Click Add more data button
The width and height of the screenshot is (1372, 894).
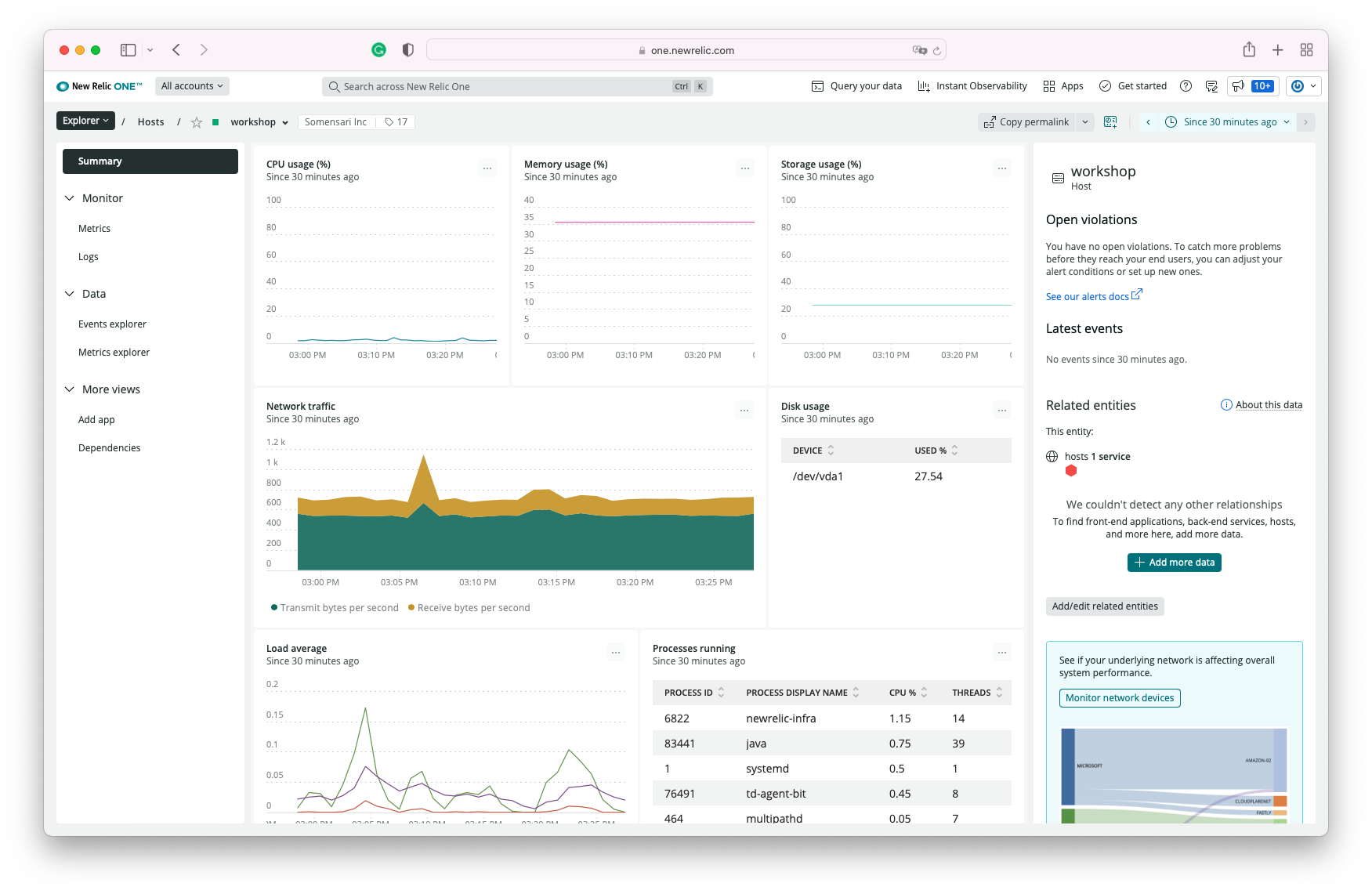(x=1174, y=563)
